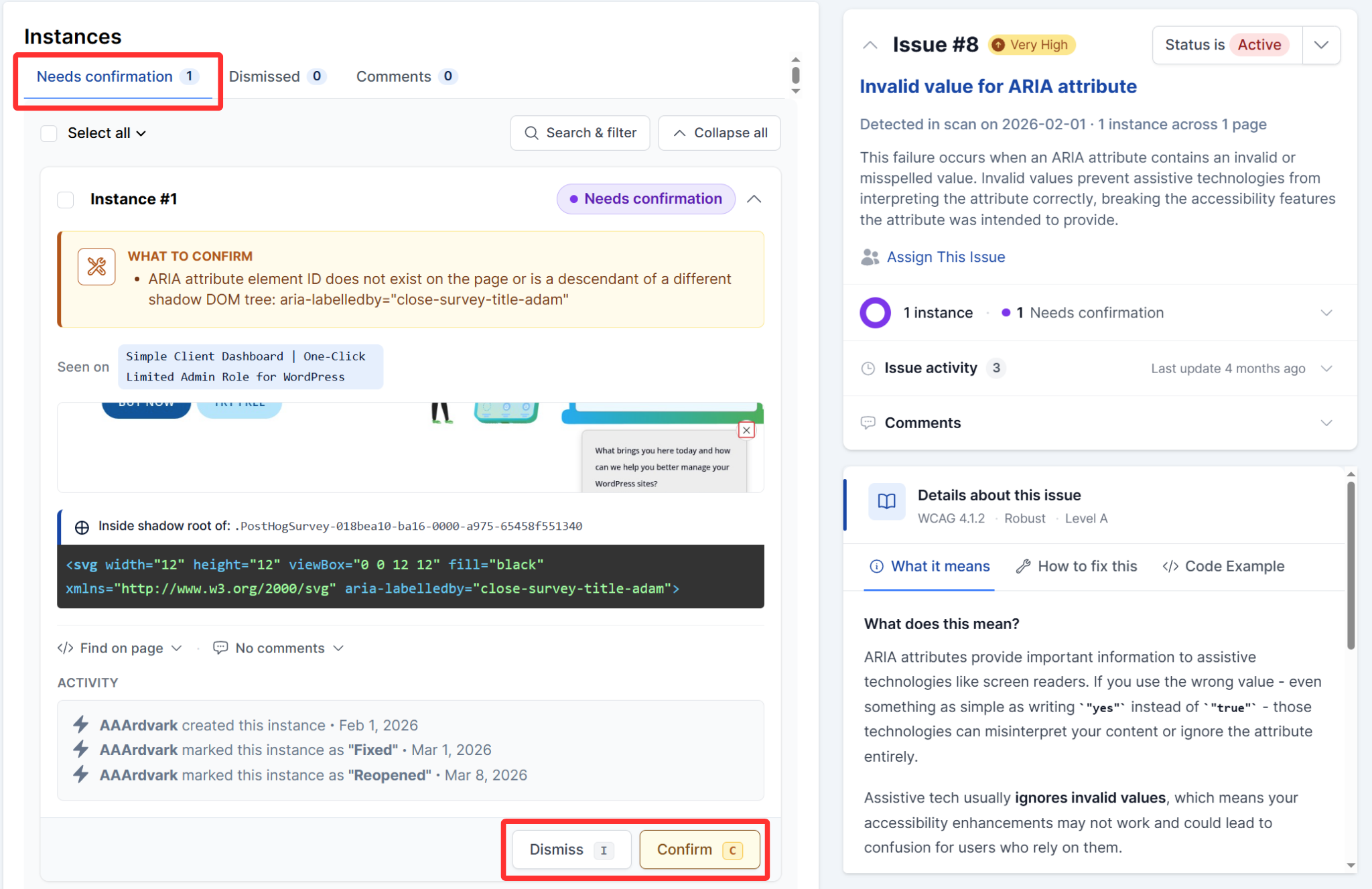Click the lightning icon for Reopened activity
This screenshot has height=889, width=1372.
pos(81,774)
